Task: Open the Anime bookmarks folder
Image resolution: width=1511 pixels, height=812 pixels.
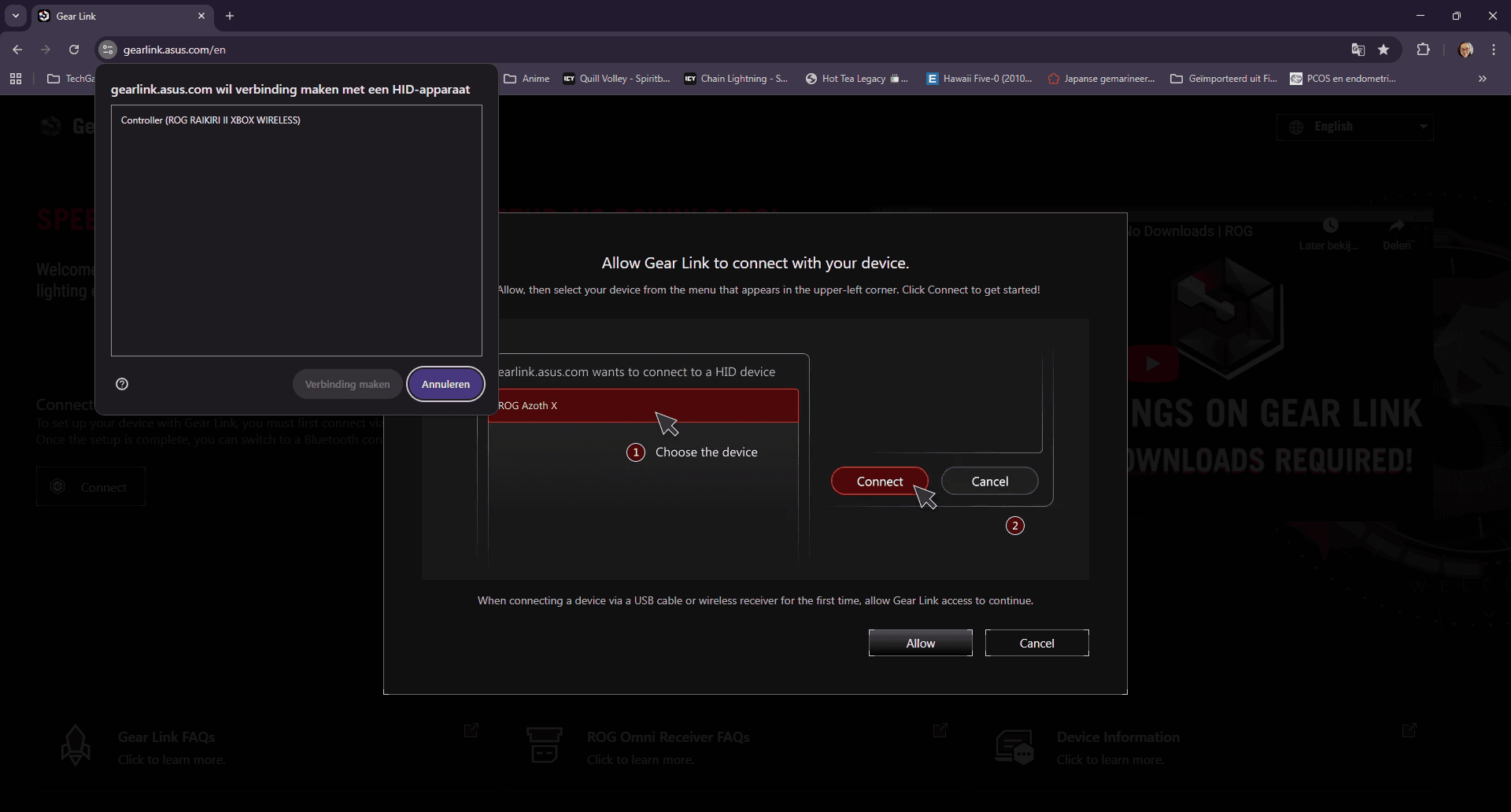Action: [527, 79]
